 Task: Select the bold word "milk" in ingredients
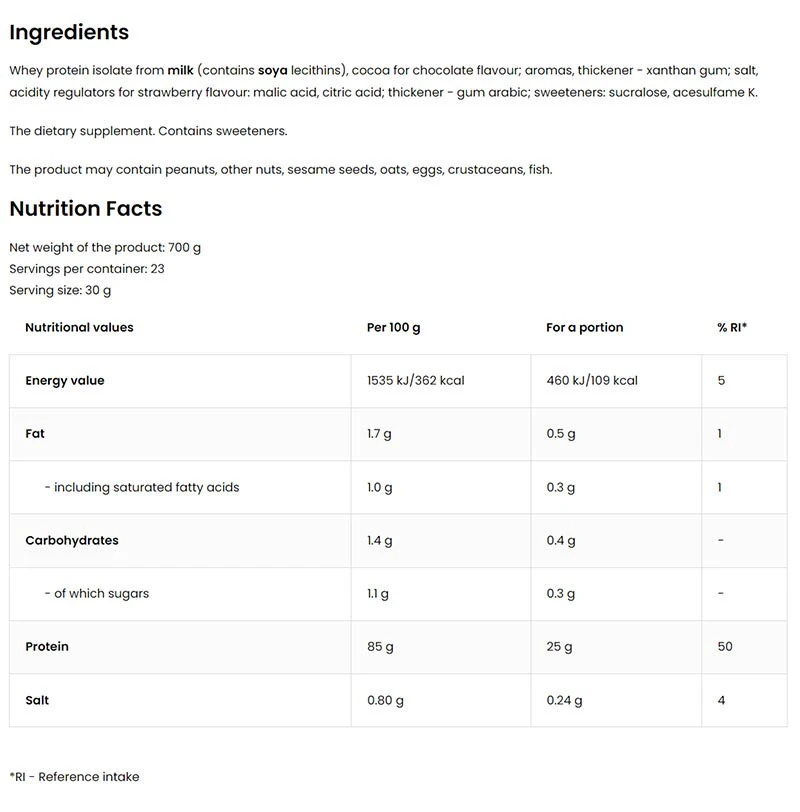[181, 70]
